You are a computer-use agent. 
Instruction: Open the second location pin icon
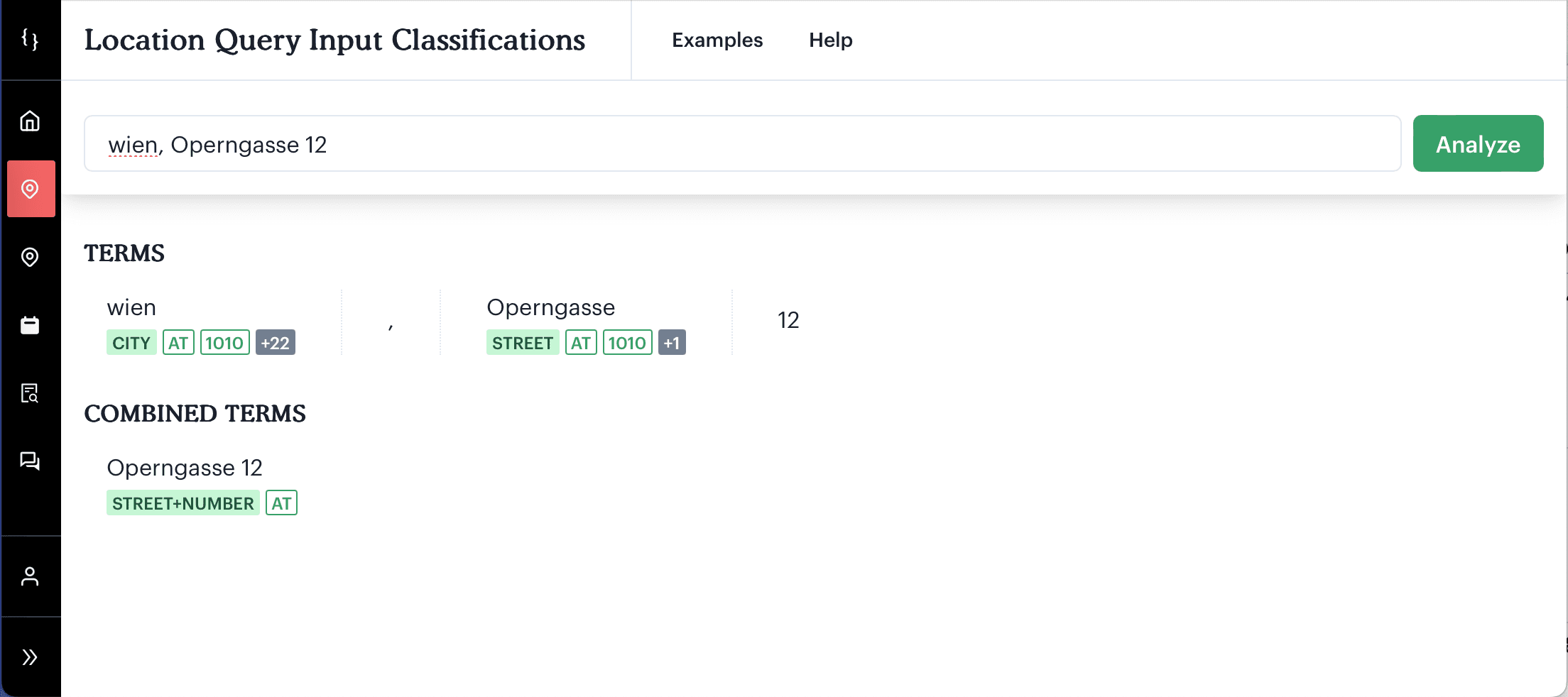click(x=30, y=257)
